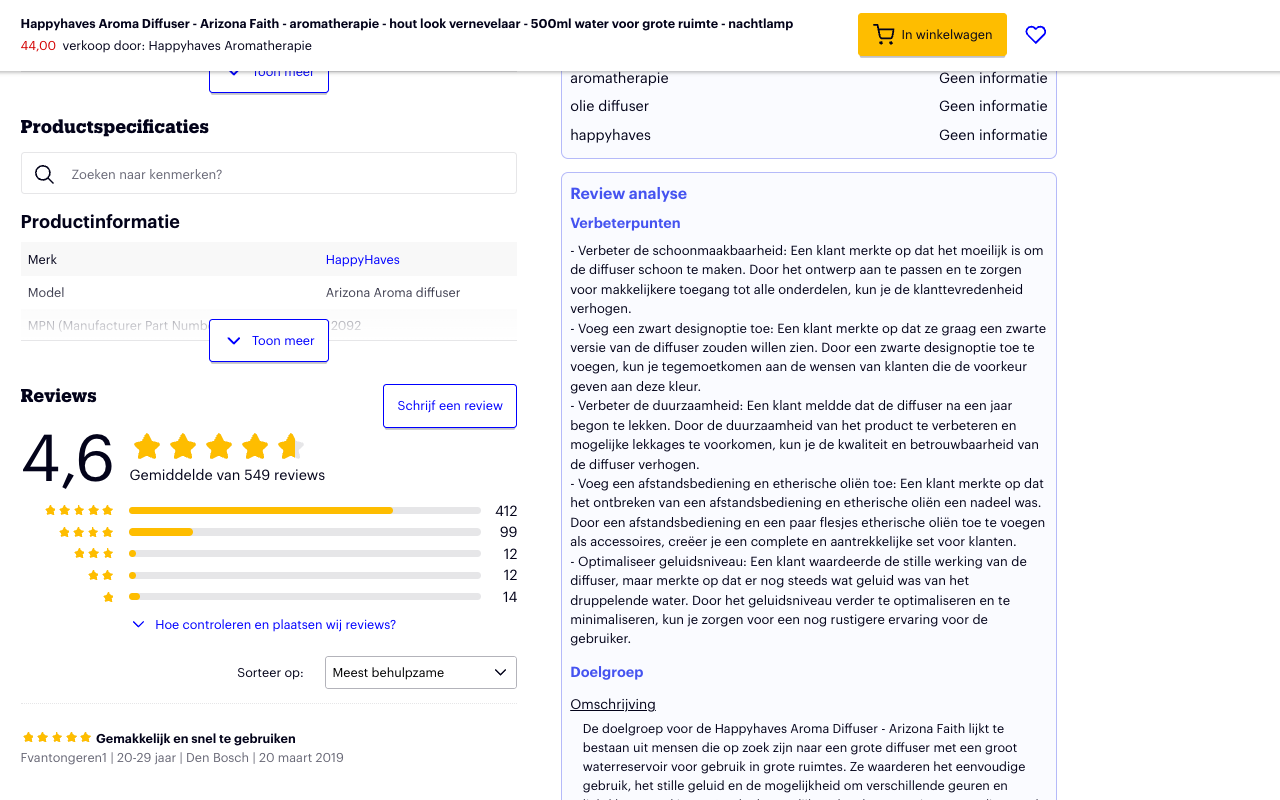The image size is (1280, 800).
Task: Click the chevron beside review policy link
Action: coord(139,625)
